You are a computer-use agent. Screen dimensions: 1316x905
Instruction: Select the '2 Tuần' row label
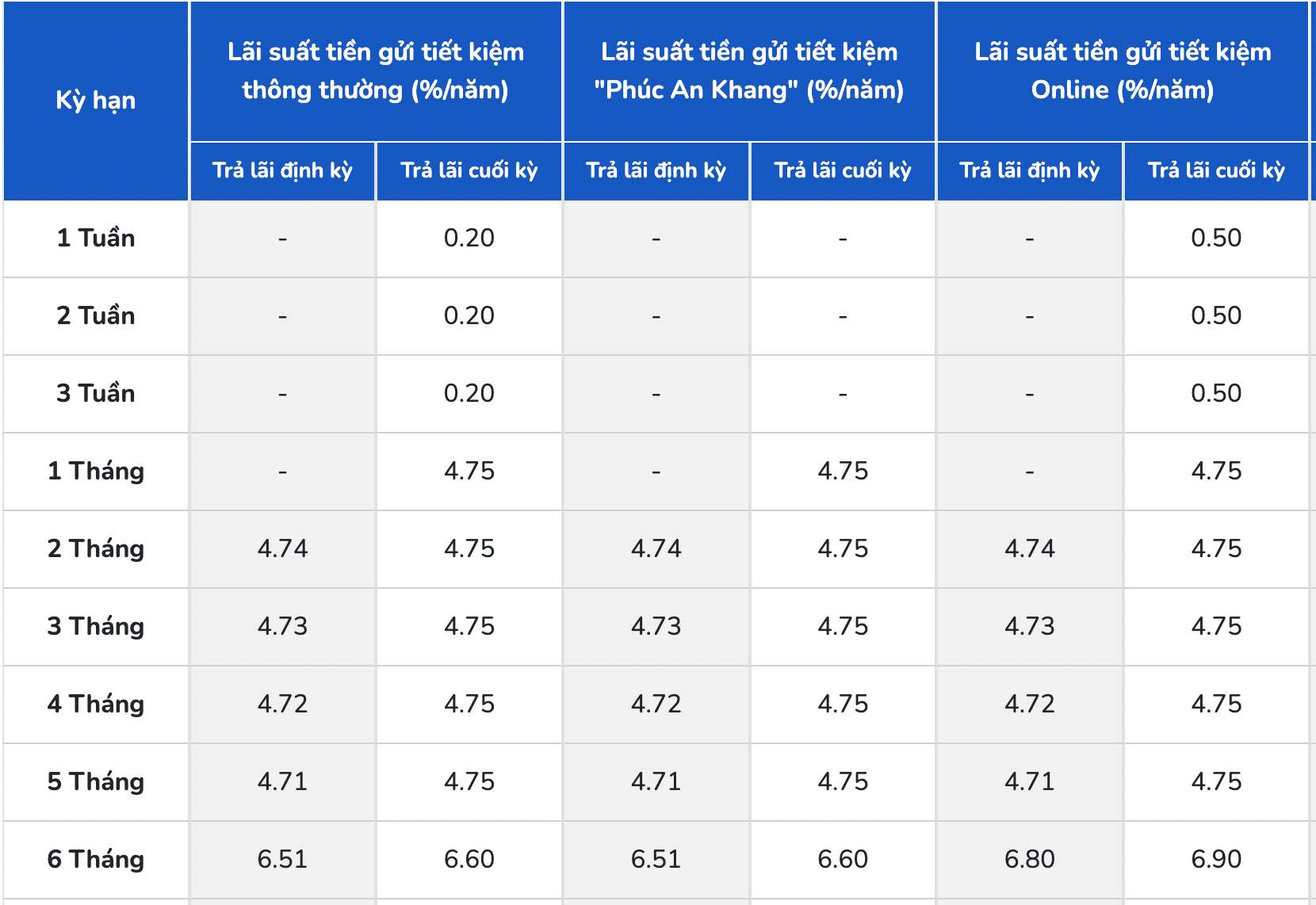pos(96,316)
